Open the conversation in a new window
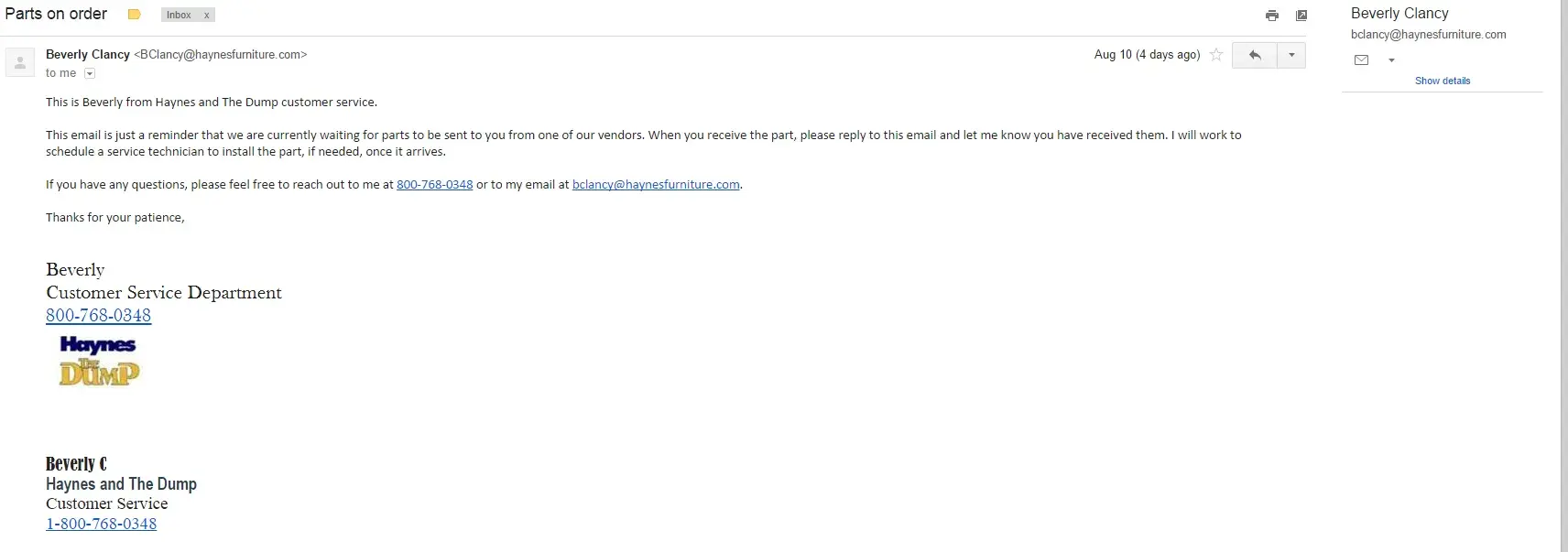The height and width of the screenshot is (552, 1568). click(1301, 16)
